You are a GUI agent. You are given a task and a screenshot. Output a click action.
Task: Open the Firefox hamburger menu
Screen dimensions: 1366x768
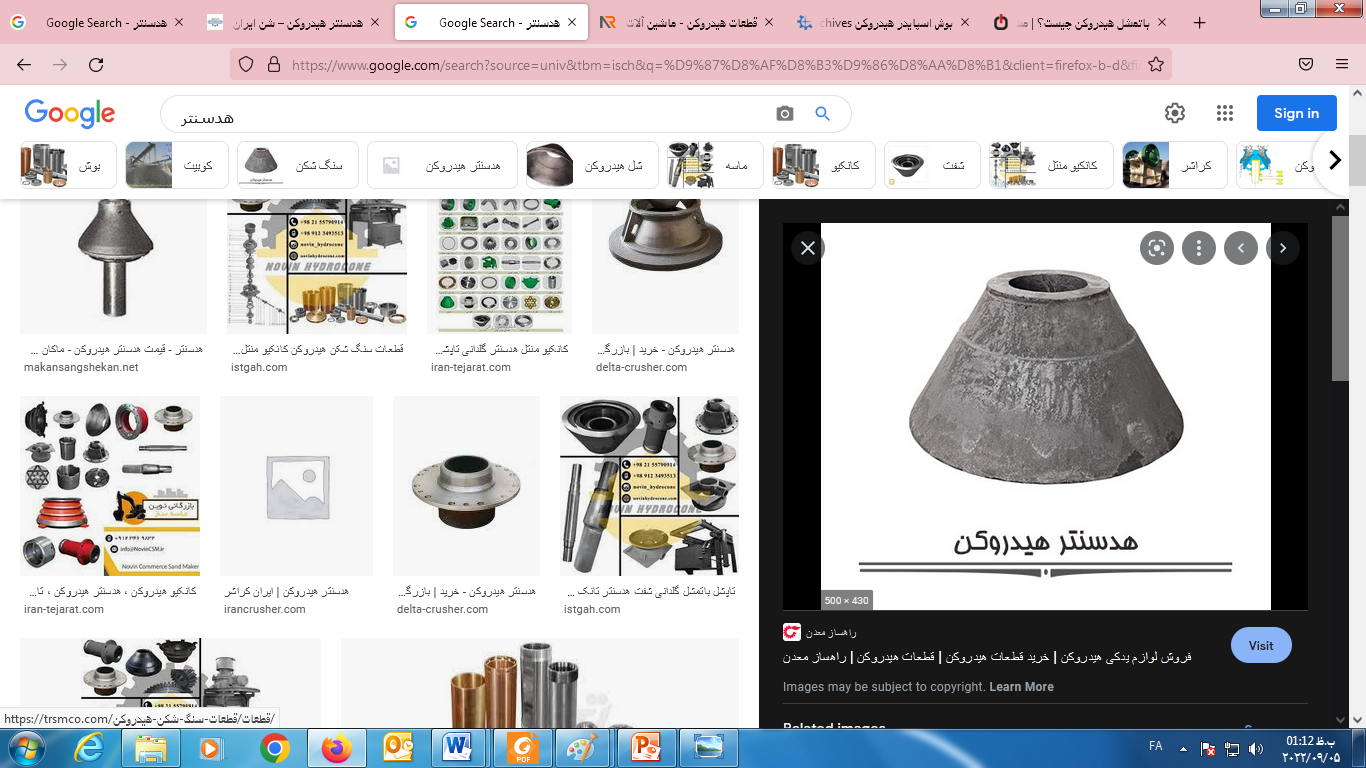(1342, 65)
